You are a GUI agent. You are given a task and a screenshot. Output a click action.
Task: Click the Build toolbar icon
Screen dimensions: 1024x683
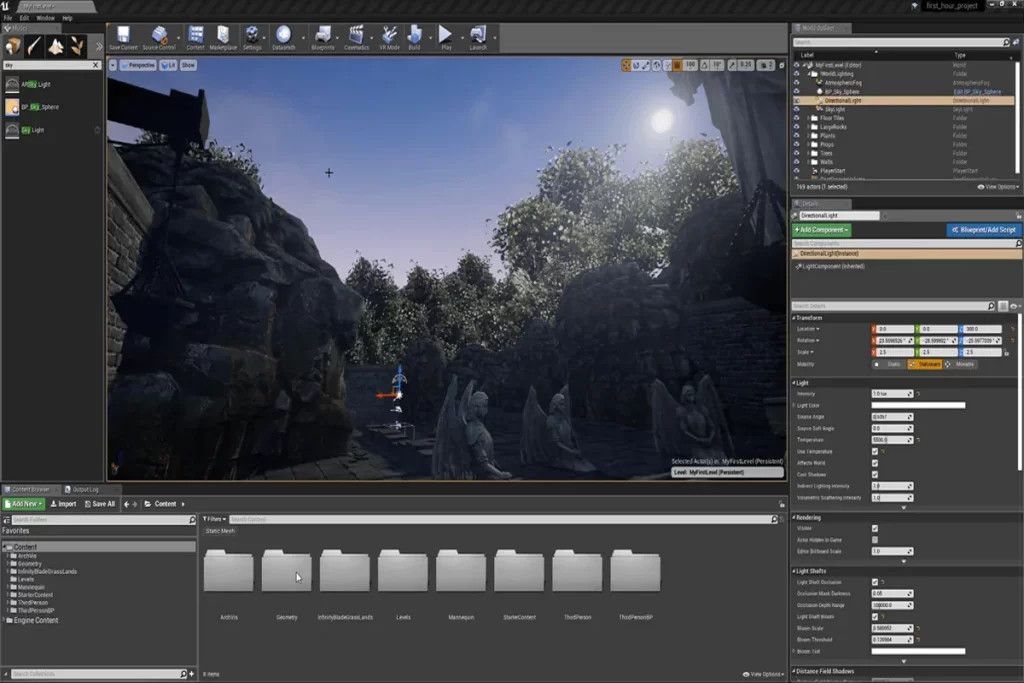[x=414, y=37]
